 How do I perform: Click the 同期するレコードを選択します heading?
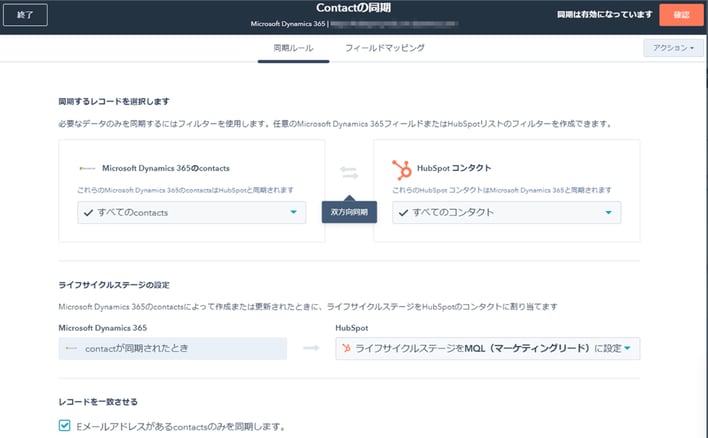click(114, 102)
